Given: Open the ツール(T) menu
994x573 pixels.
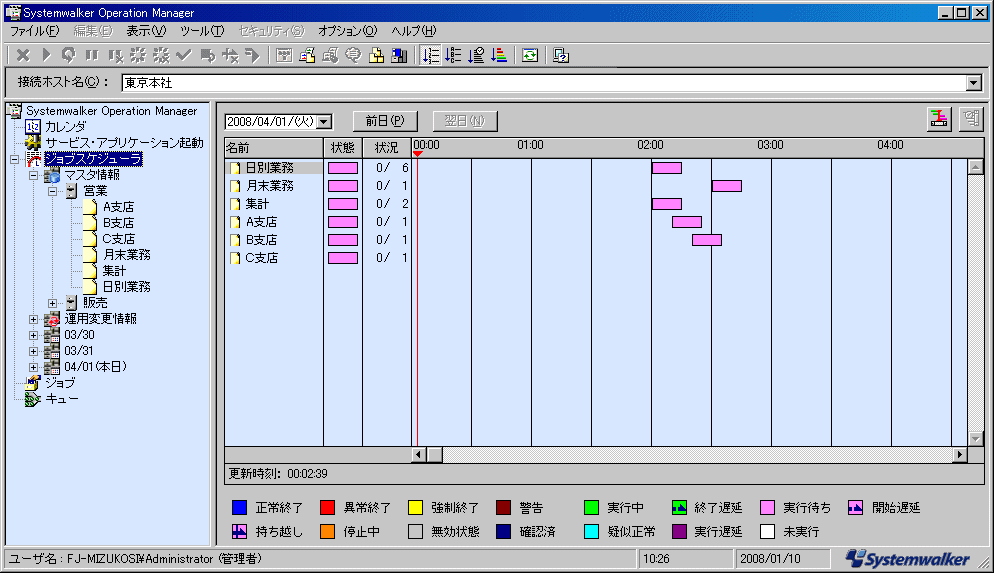Looking at the screenshot, I should 202,30.
